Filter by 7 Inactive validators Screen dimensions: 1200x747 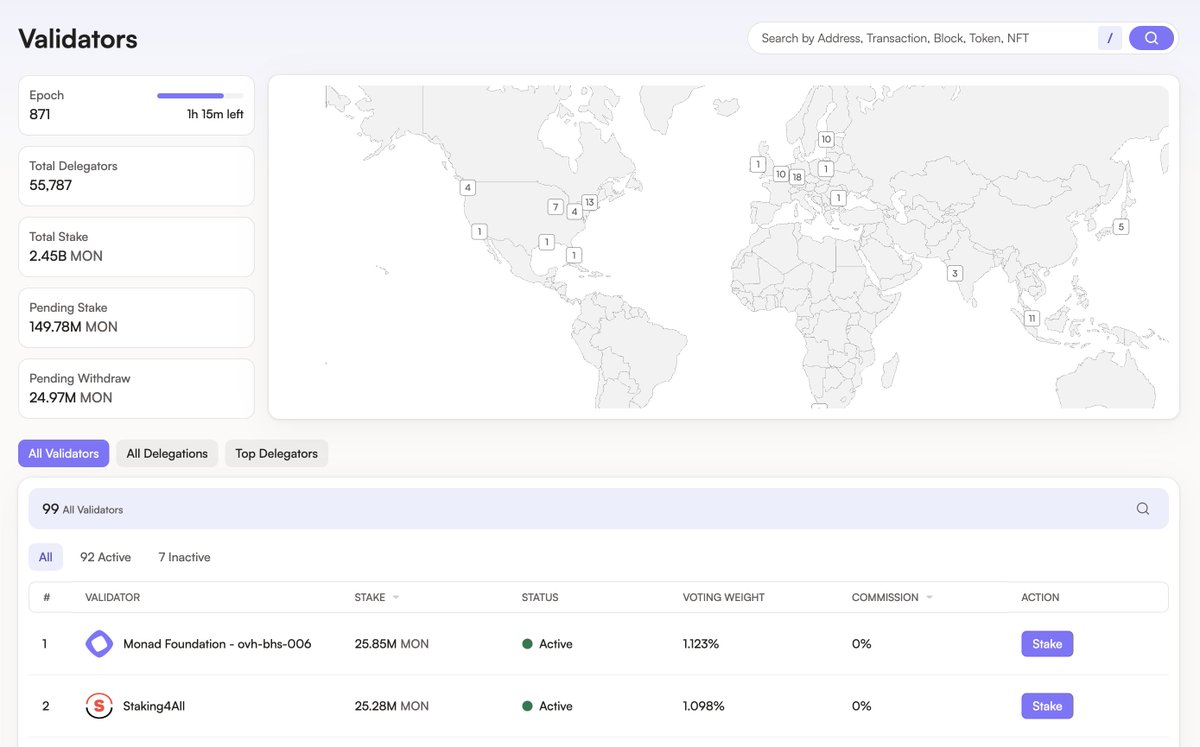coord(184,557)
